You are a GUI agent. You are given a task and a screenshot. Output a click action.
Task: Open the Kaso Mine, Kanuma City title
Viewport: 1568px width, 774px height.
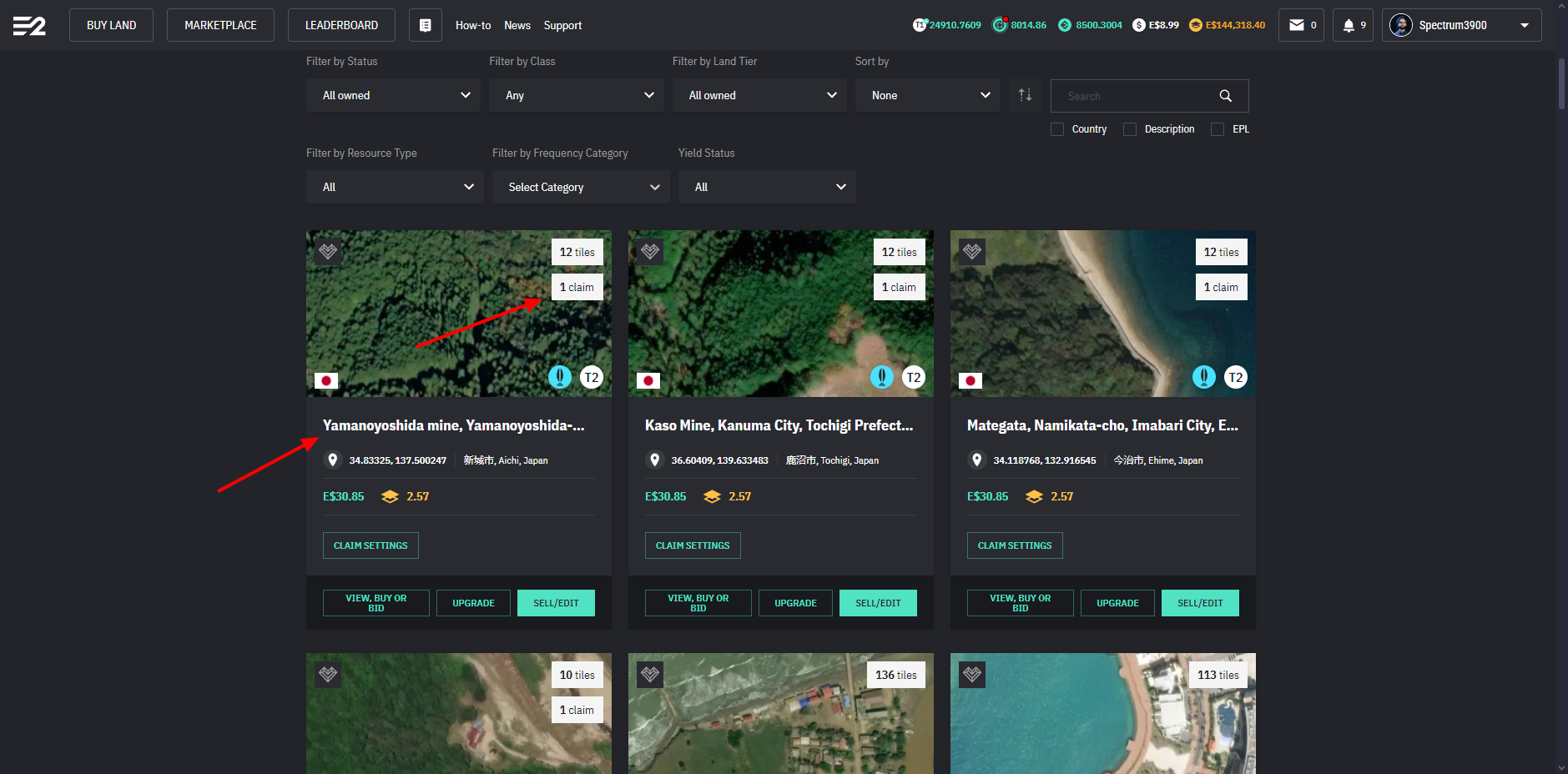pyautogui.click(x=779, y=425)
